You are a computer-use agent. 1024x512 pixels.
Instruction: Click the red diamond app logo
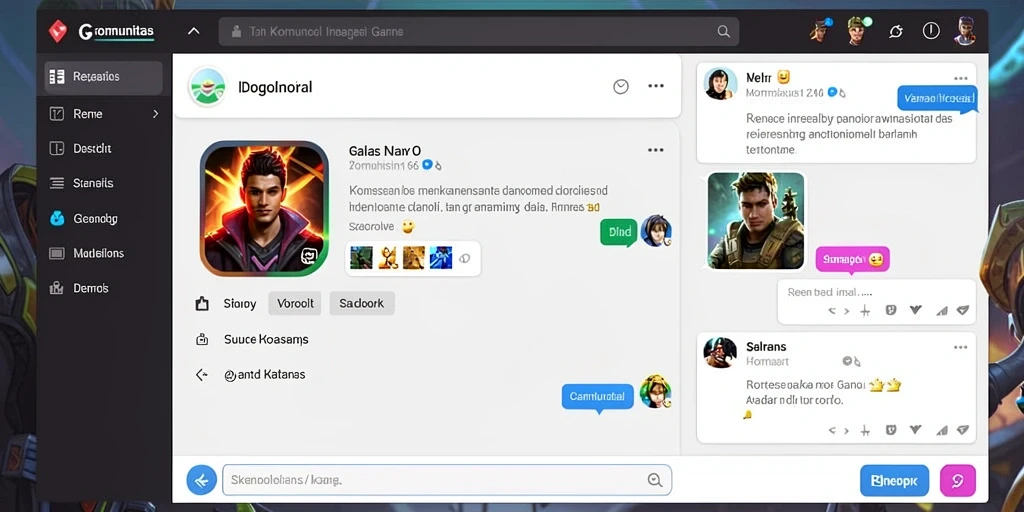click(58, 31)
